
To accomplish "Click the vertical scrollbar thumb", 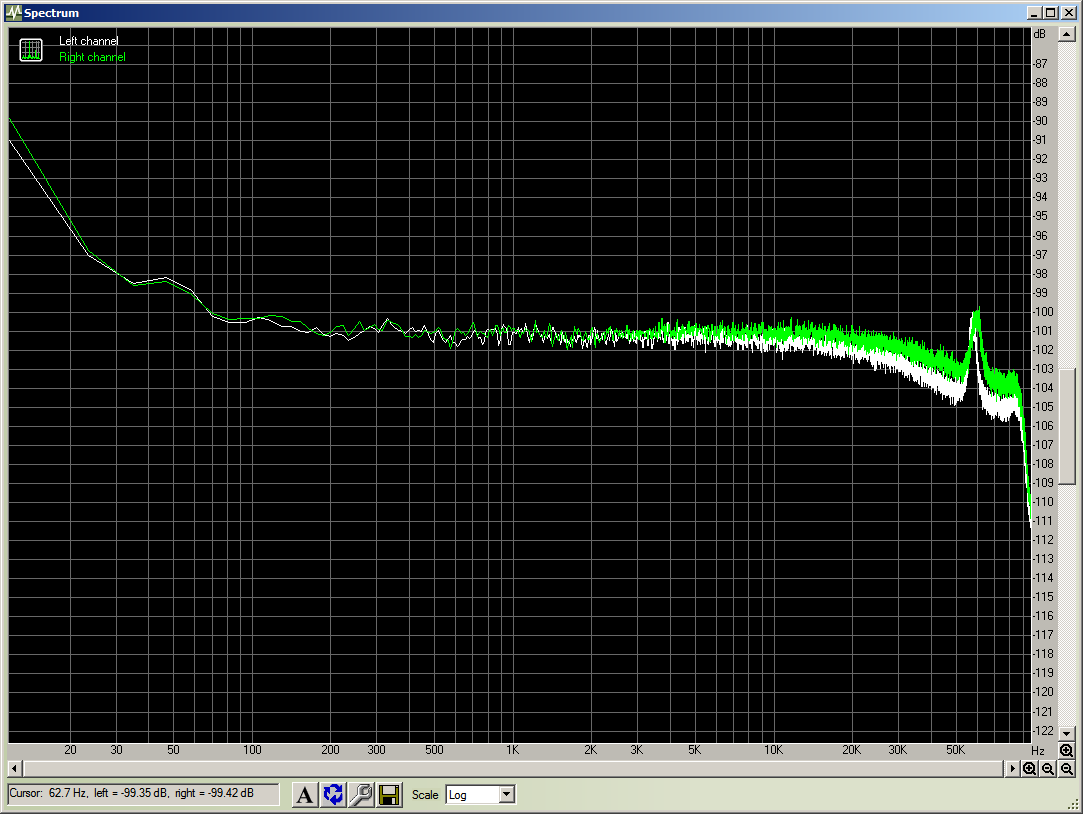I will pyautogui.click(x=1066, y=426).
